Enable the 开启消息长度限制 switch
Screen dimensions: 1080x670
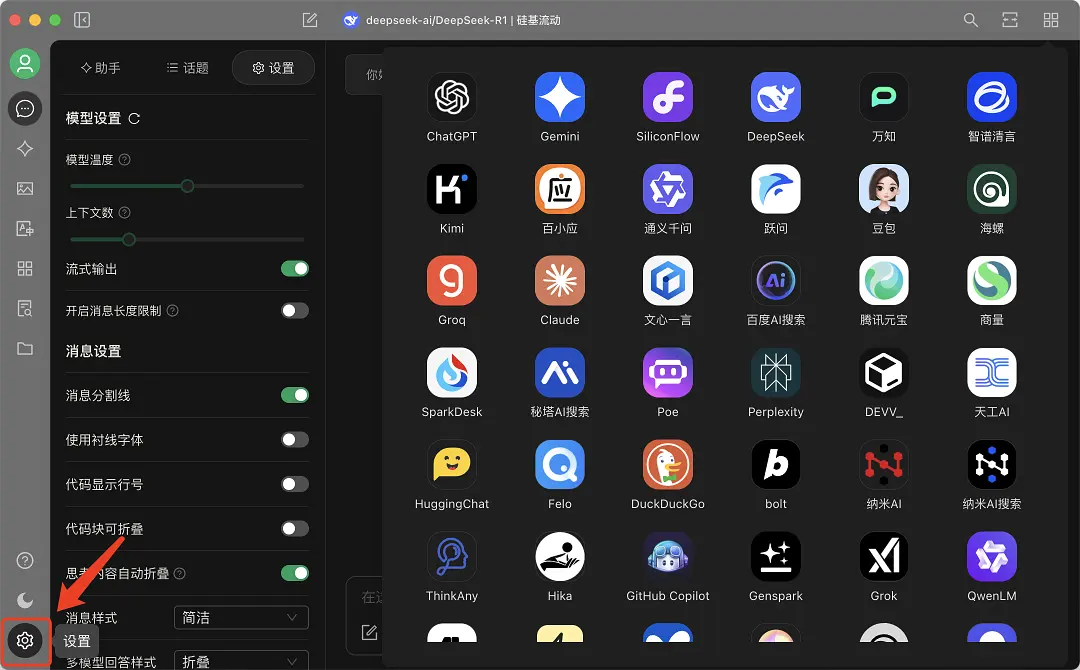click(295, 311)
